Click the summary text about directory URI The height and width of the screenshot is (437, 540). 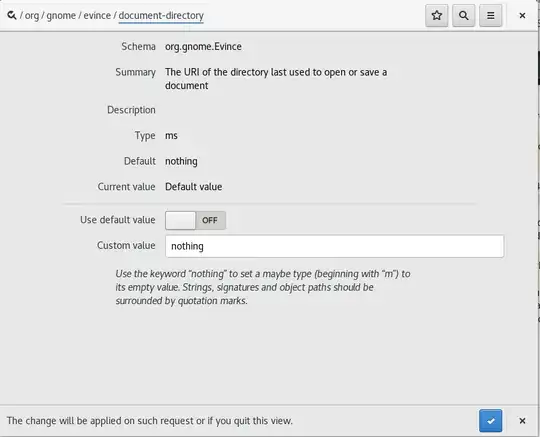[x=276, y=79]
